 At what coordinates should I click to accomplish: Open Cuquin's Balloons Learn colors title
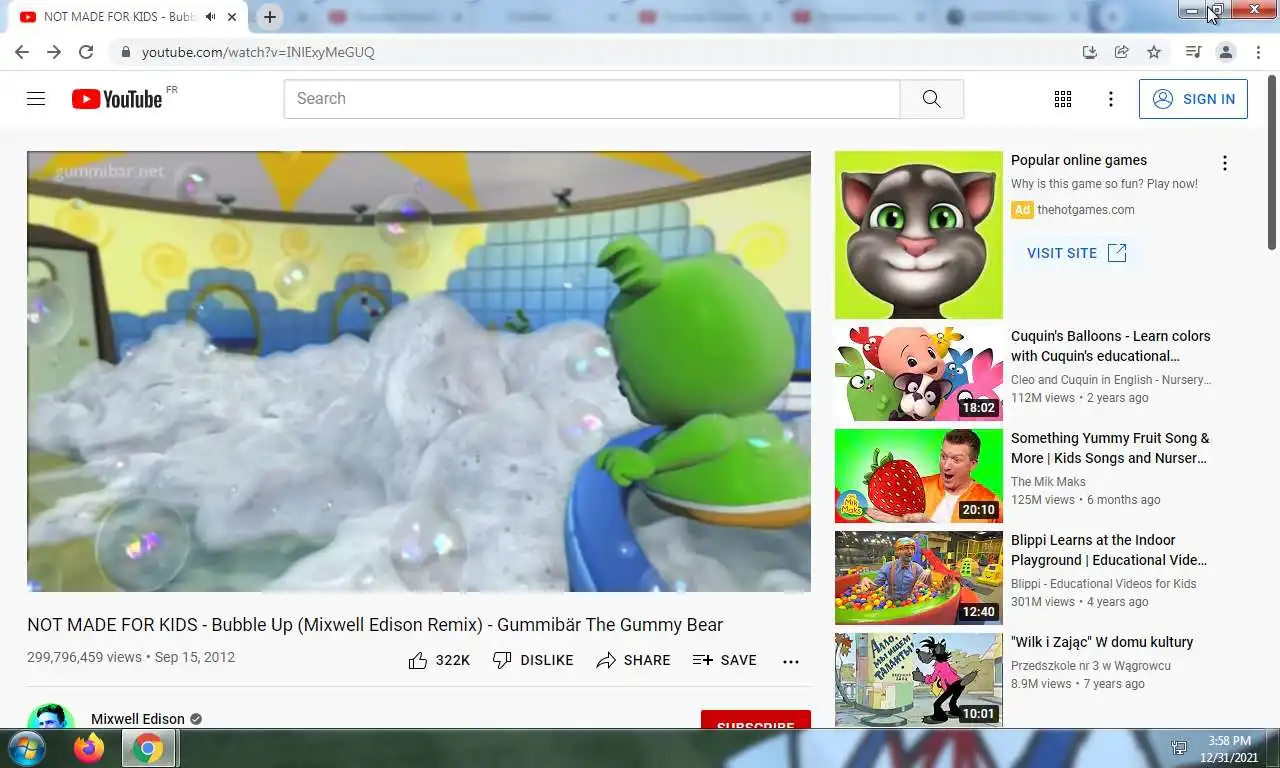[1111, 346]
